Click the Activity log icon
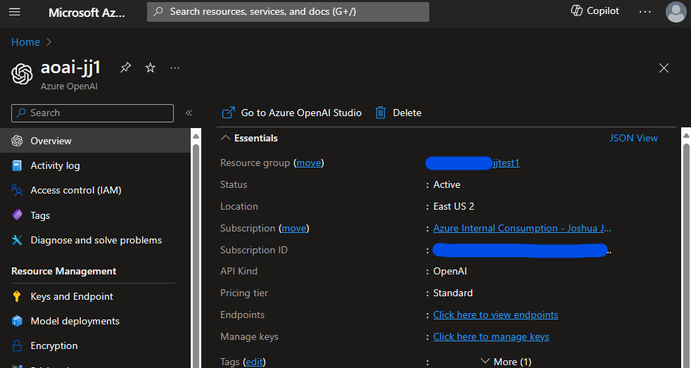Image resolution: width=691 pixels, height=368 pixels. [17, 166]
